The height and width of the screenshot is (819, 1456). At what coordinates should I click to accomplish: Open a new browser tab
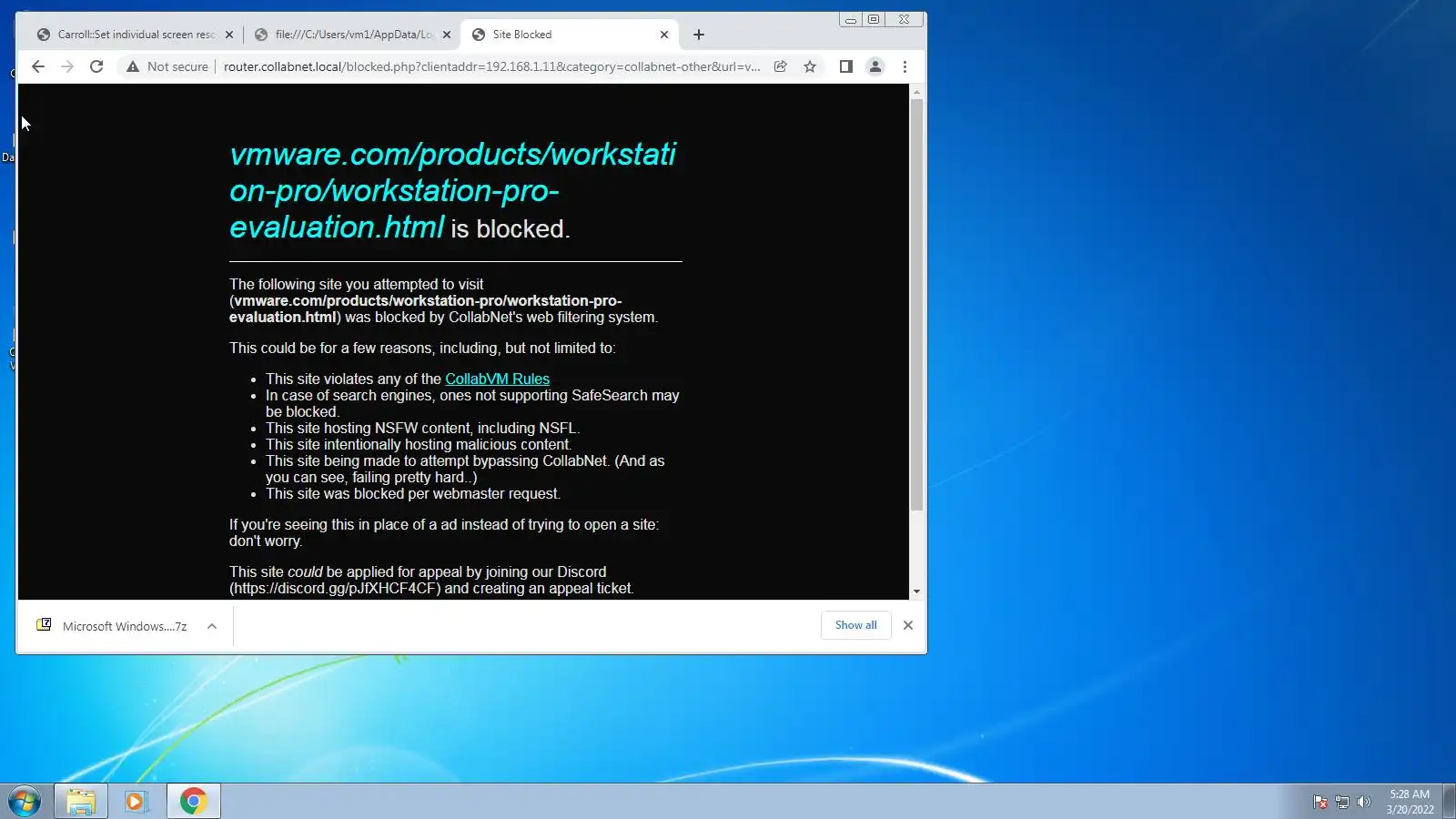[x=699, y=35]
